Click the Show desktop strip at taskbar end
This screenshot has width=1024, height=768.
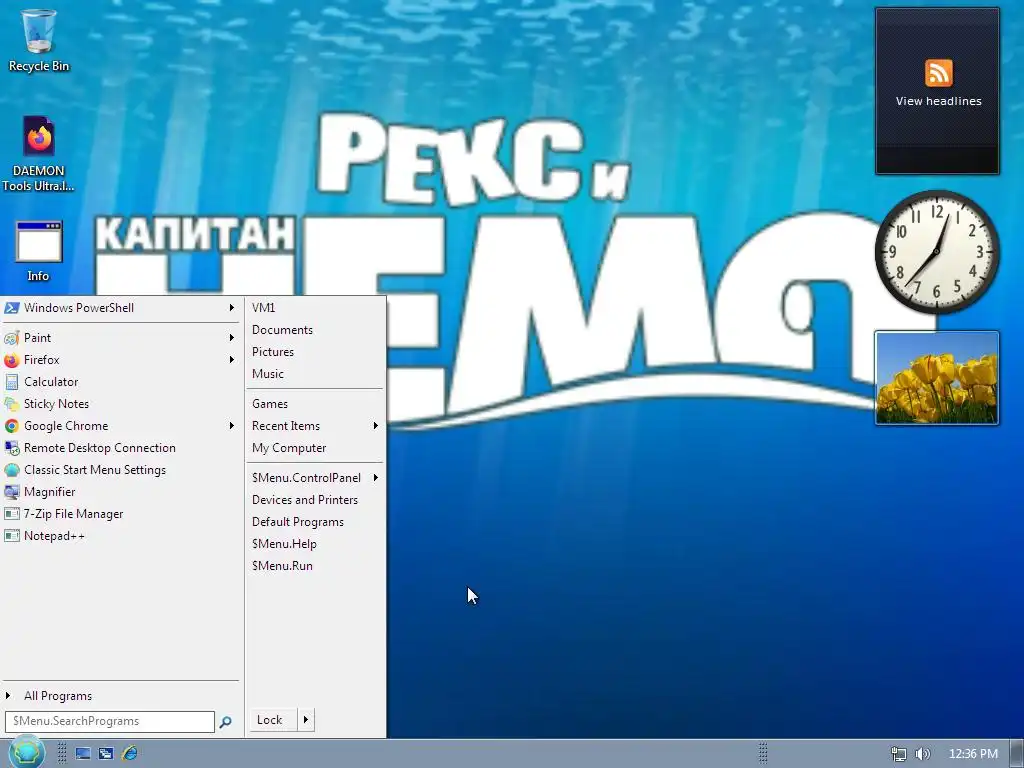click(1017, 754)
